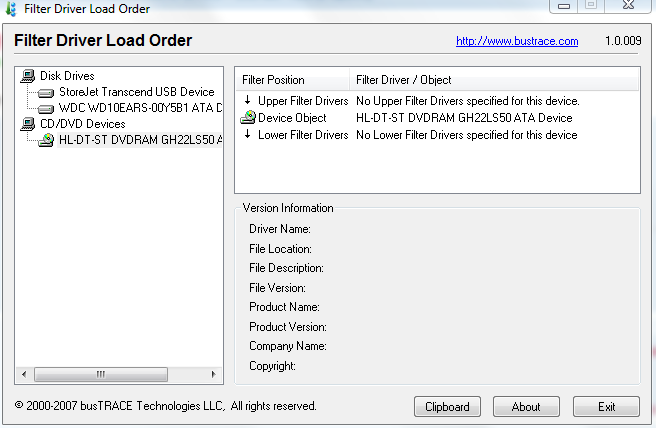
Task: Select the Device Object row
Action: coord(437,118)
